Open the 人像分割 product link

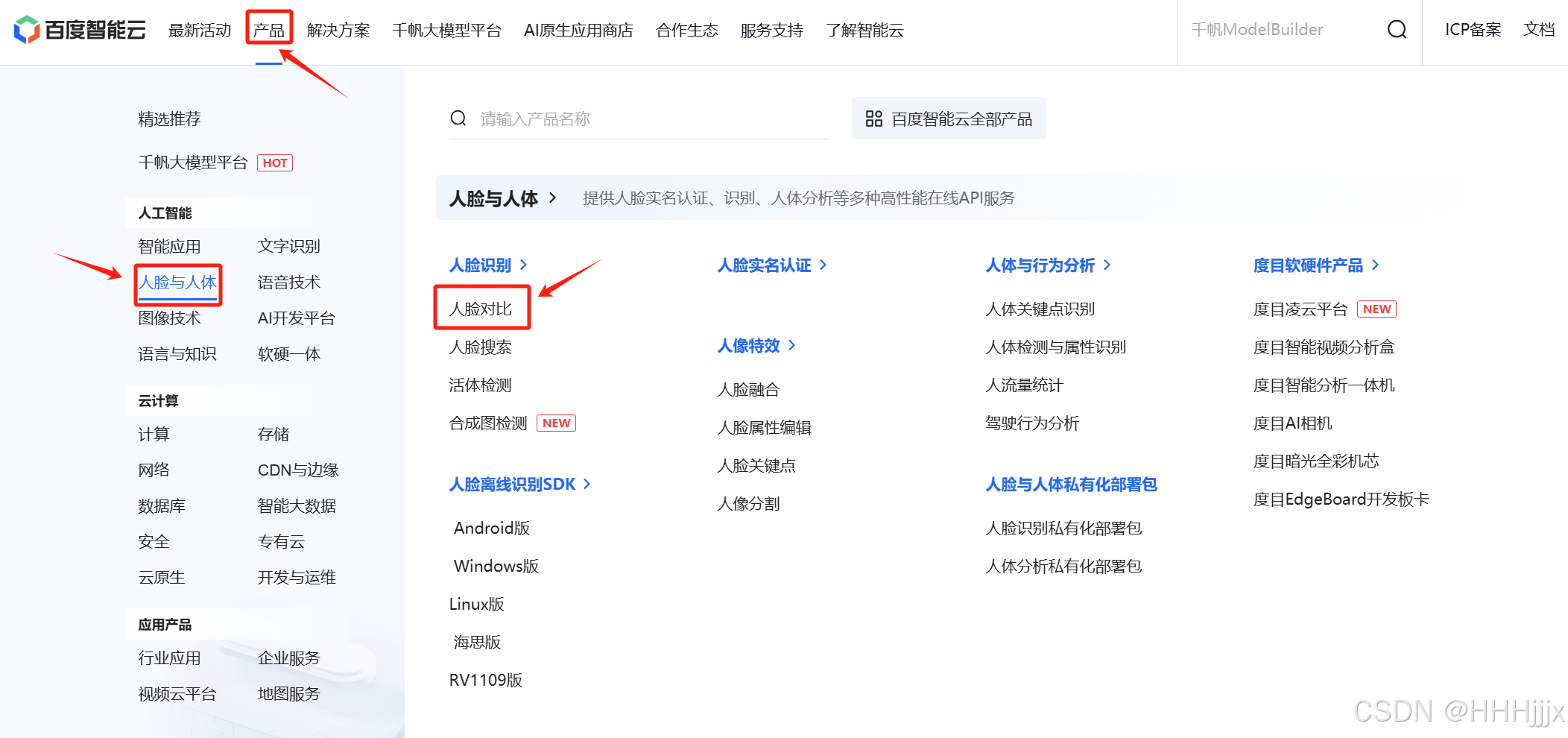point(748,504)
